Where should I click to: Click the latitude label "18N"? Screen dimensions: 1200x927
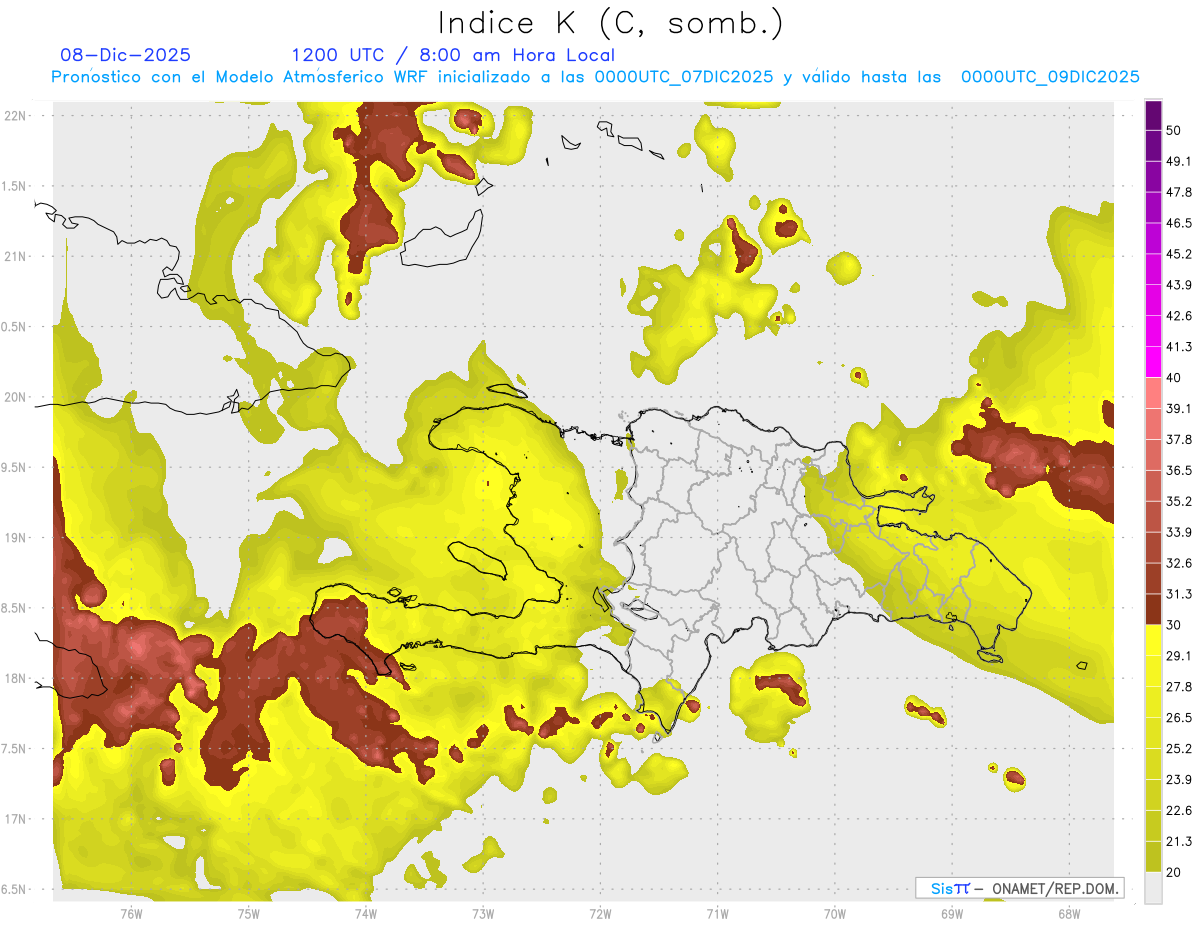[15, 678]
